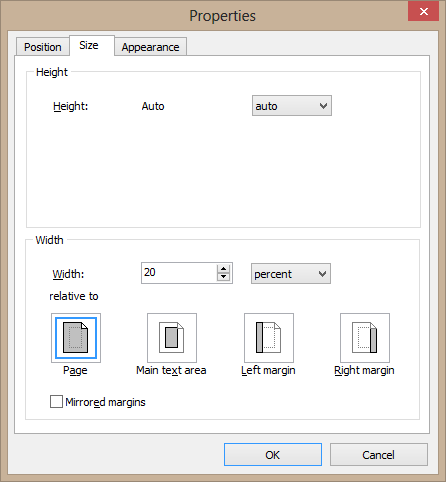Click the Main text area label

coord(171,370)
